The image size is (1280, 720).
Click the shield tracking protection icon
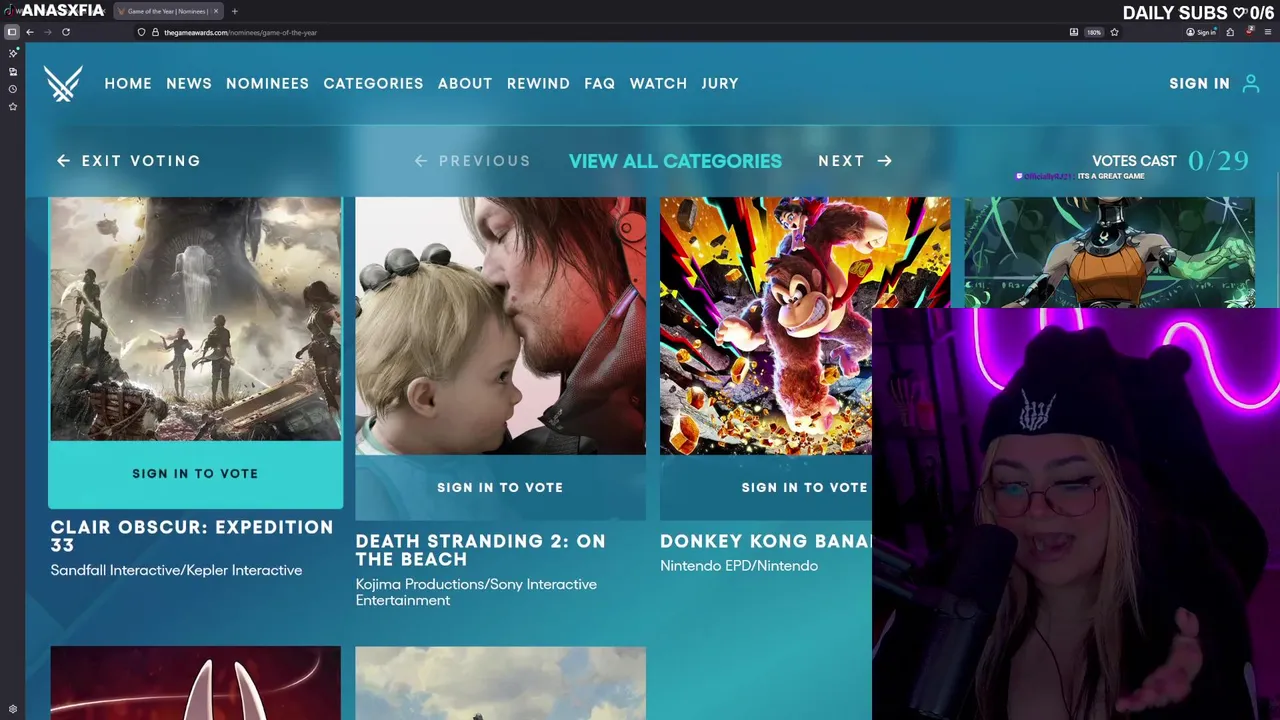click(141, 32)
